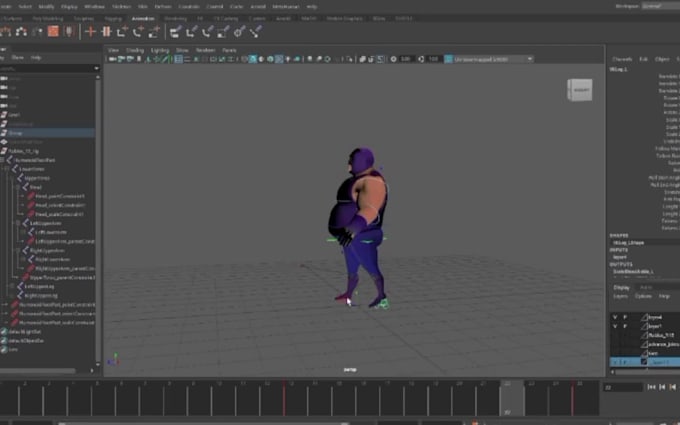This screenshot has height=425, width=680.
Task: Click the gamma icon next to 1.00 field
Action: tap(421, 59)
